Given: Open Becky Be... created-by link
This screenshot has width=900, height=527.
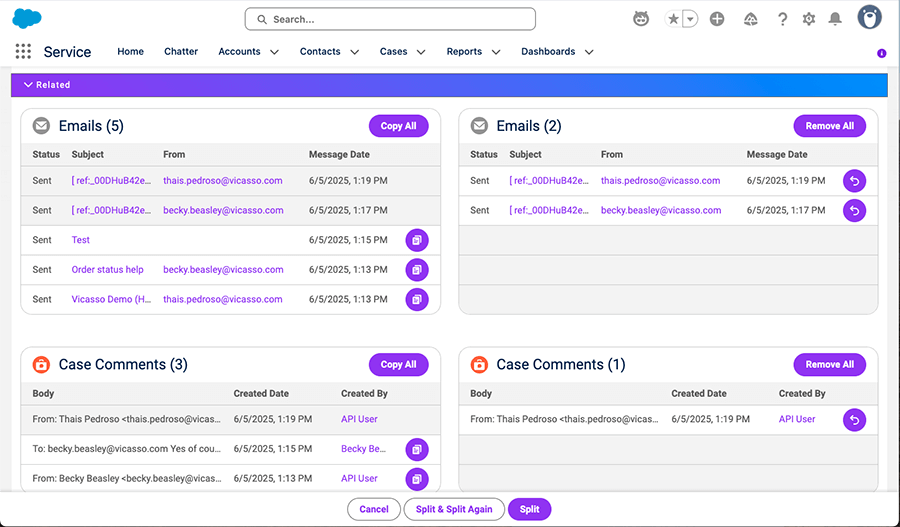Looking at the screenshot, I should (363, 449).
